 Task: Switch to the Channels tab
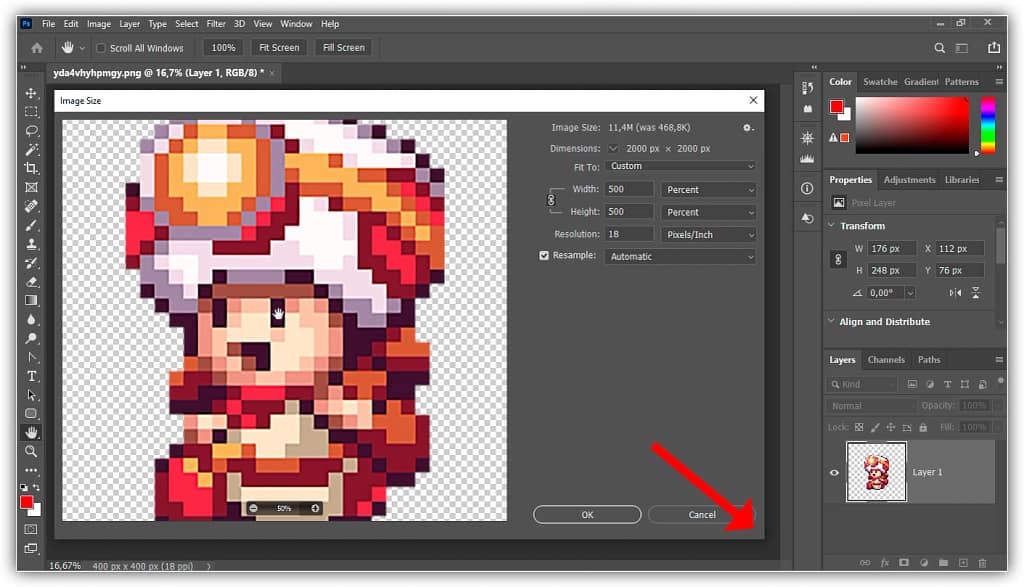coord(886,360)
